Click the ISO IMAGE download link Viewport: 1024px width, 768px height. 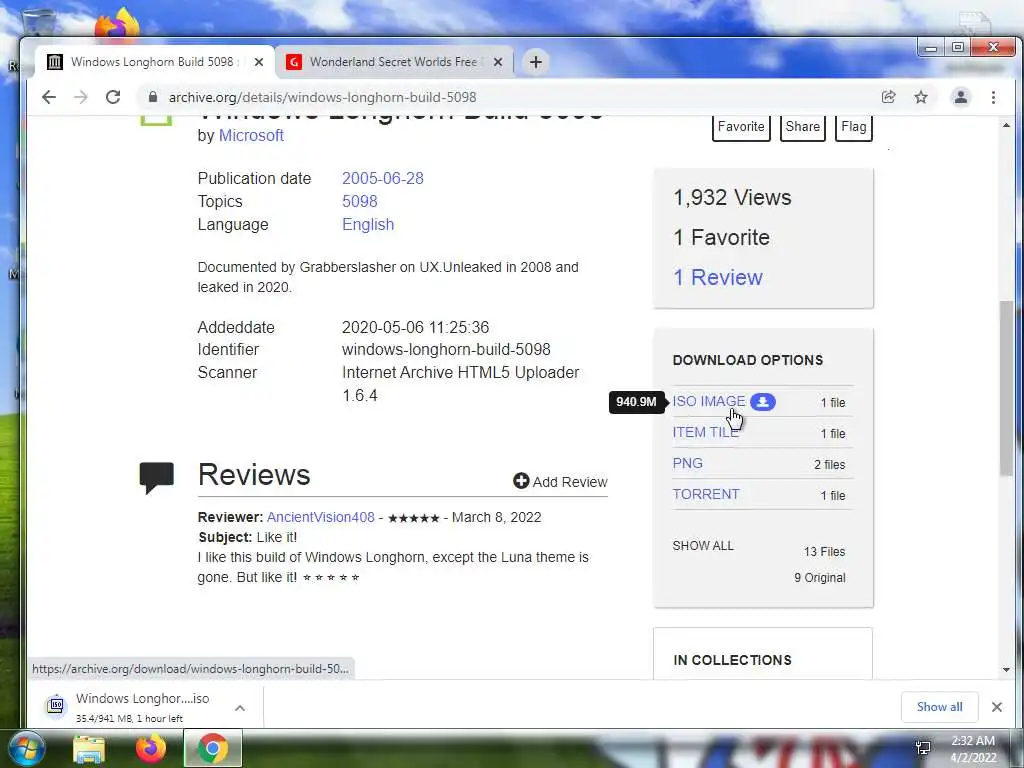[709, 401]
